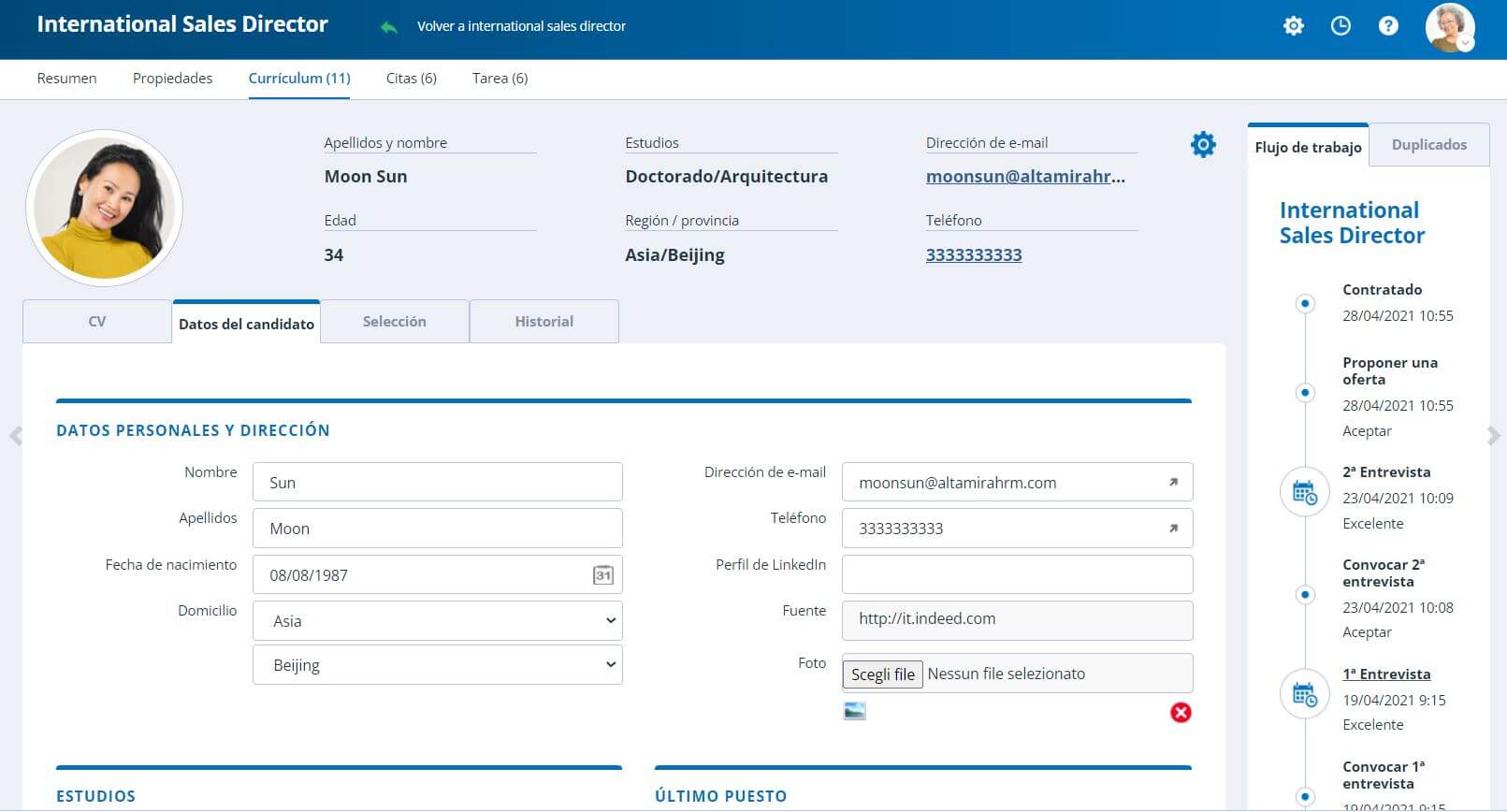Click the Nombre input field
Screen dimensions: 1507x812
[437, 482]
